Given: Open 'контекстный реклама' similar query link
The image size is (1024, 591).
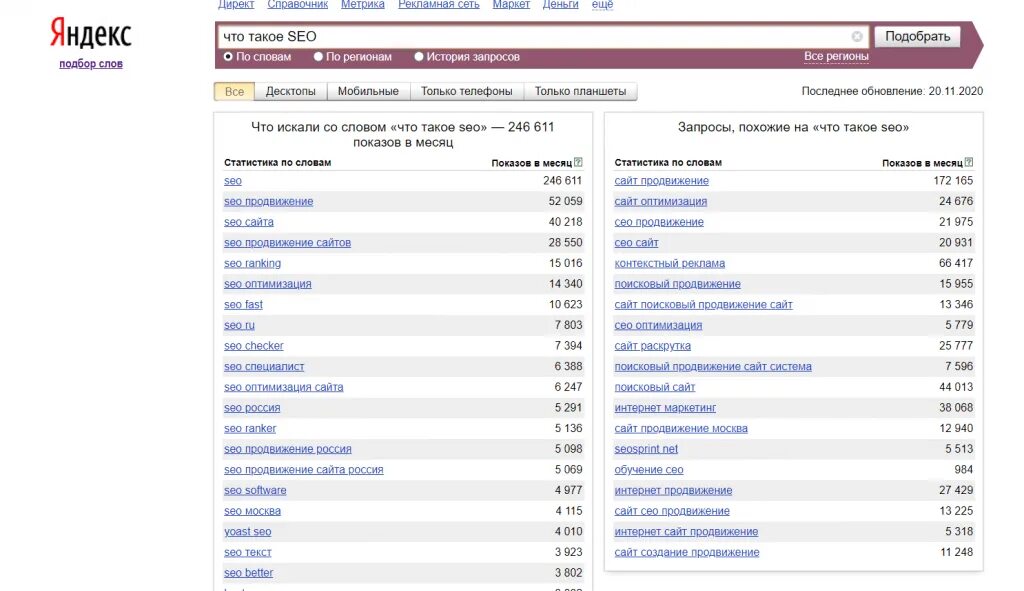Looking at the screenshot, I should tap(669, 264).
